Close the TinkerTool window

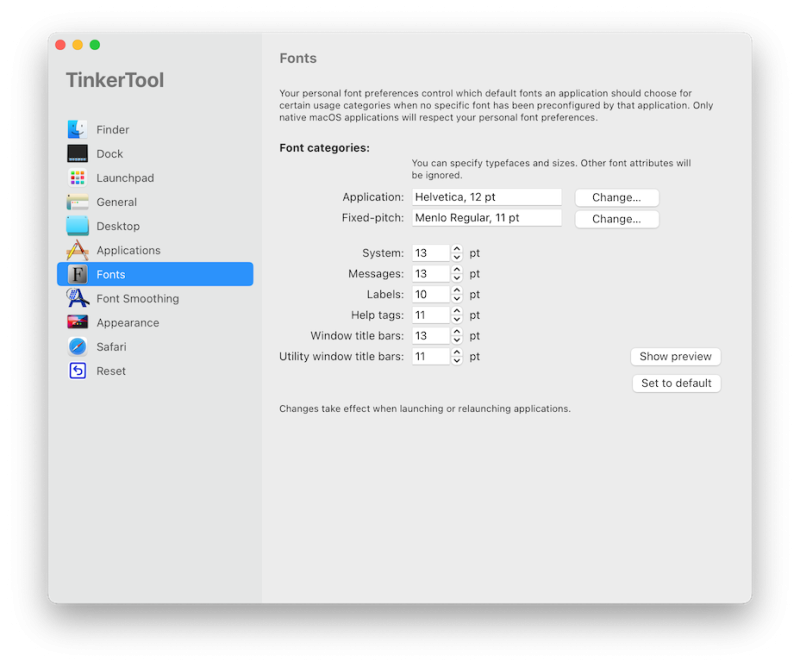pyautogui.click(x=60, y=45)
